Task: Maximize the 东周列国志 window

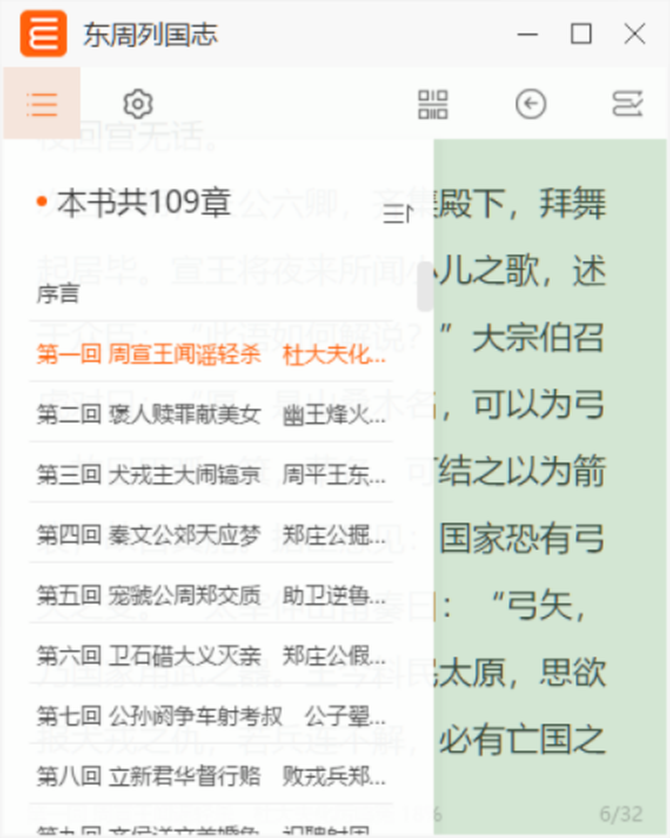Action: [x=581, y=34]
